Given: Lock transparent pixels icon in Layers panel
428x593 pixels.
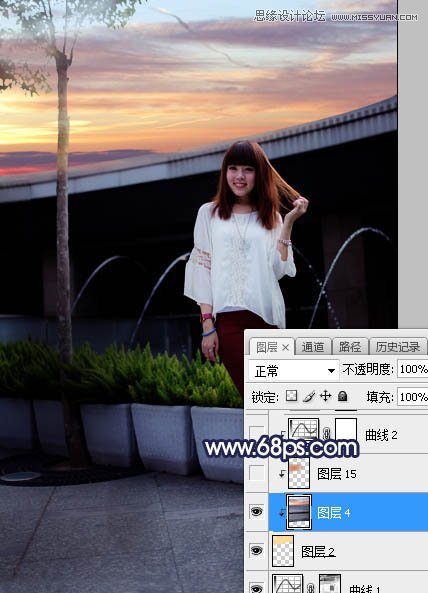Looking at the screenshot, I should click(291, 396).
